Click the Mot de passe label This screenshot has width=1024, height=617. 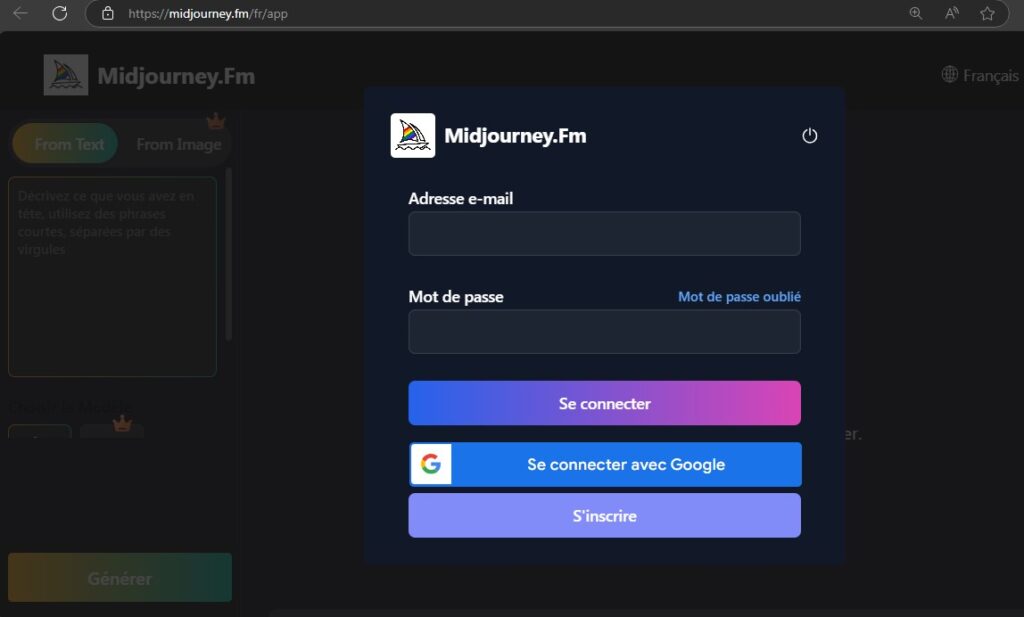pos(456,296)
